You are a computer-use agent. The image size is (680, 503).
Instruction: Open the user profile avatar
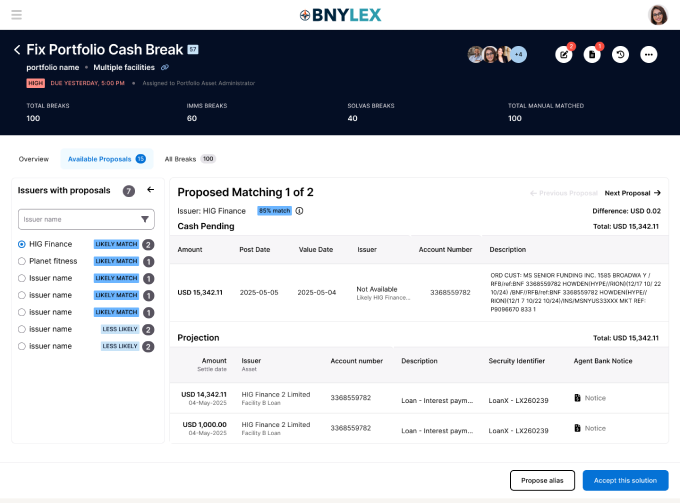pyautogui.click(x=658, y=15)
